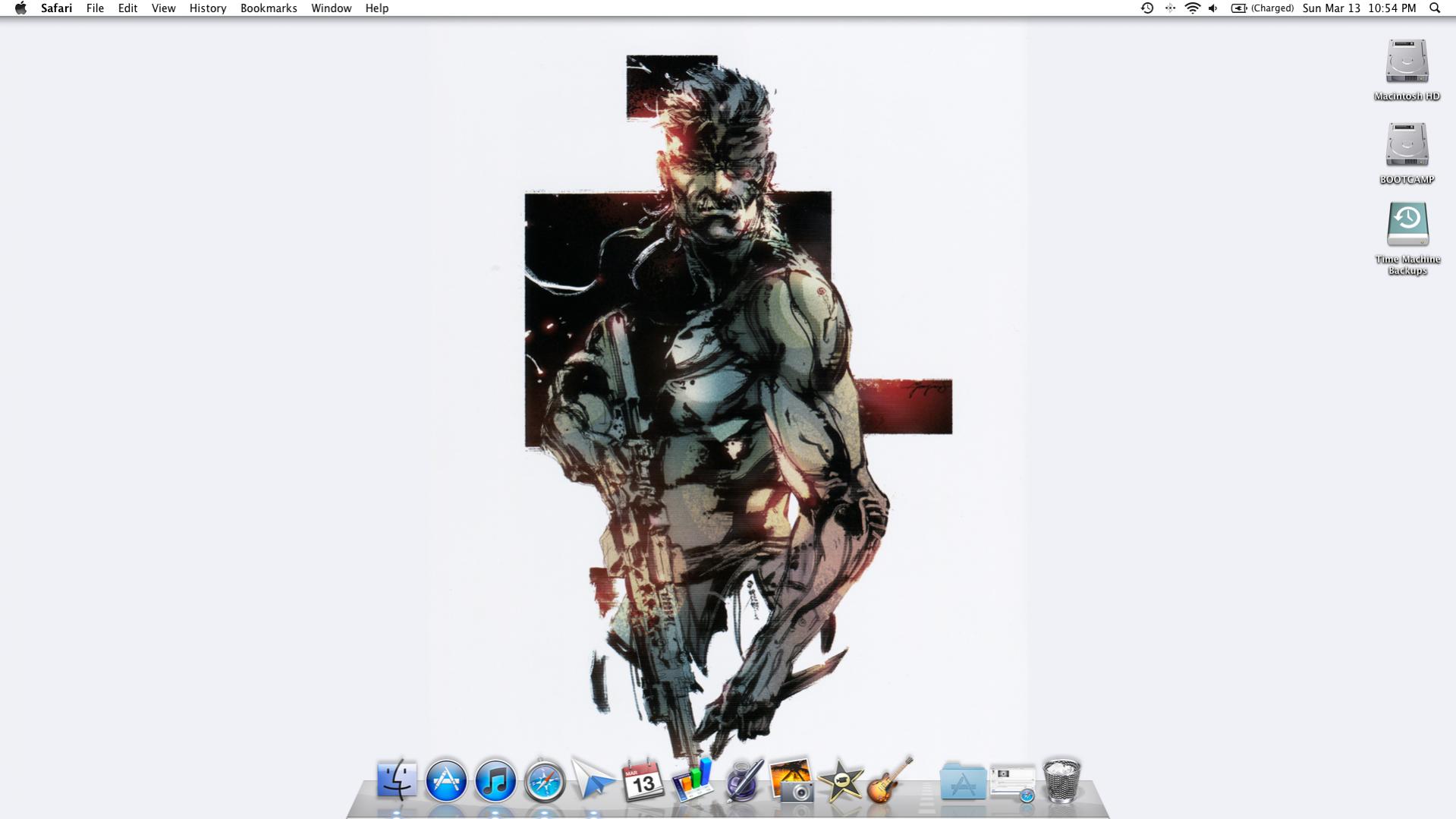Open the Bookmarks menu
1456x819 pixels.
(x=269, y=8)
